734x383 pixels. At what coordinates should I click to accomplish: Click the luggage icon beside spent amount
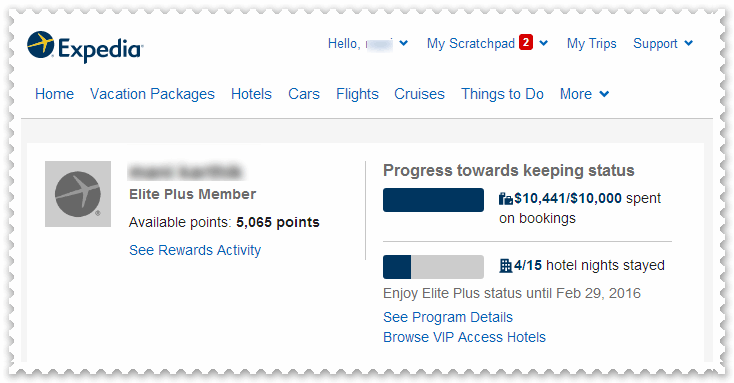click(x=506, y=199)
